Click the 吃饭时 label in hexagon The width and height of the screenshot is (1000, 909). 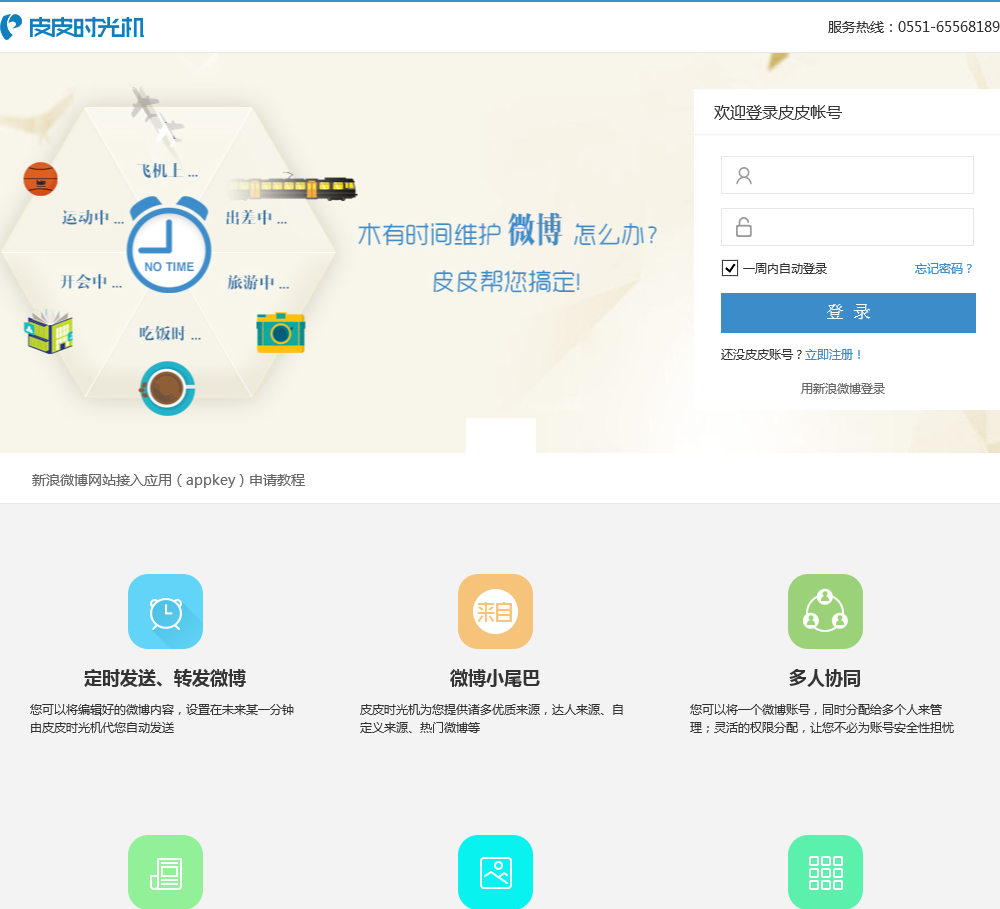(170, 333)
